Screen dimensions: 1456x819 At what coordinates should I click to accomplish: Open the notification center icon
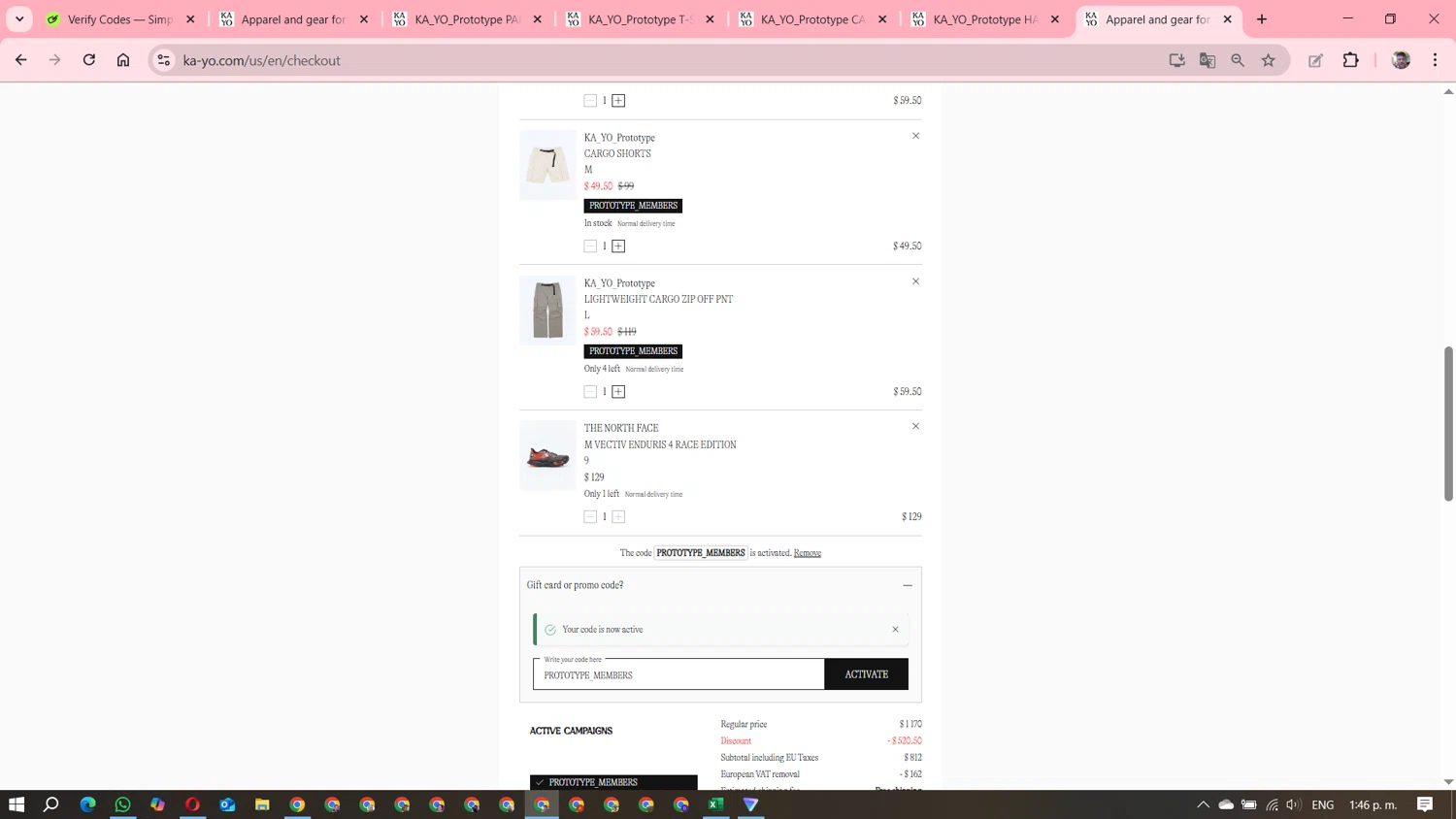[1425, 804]
